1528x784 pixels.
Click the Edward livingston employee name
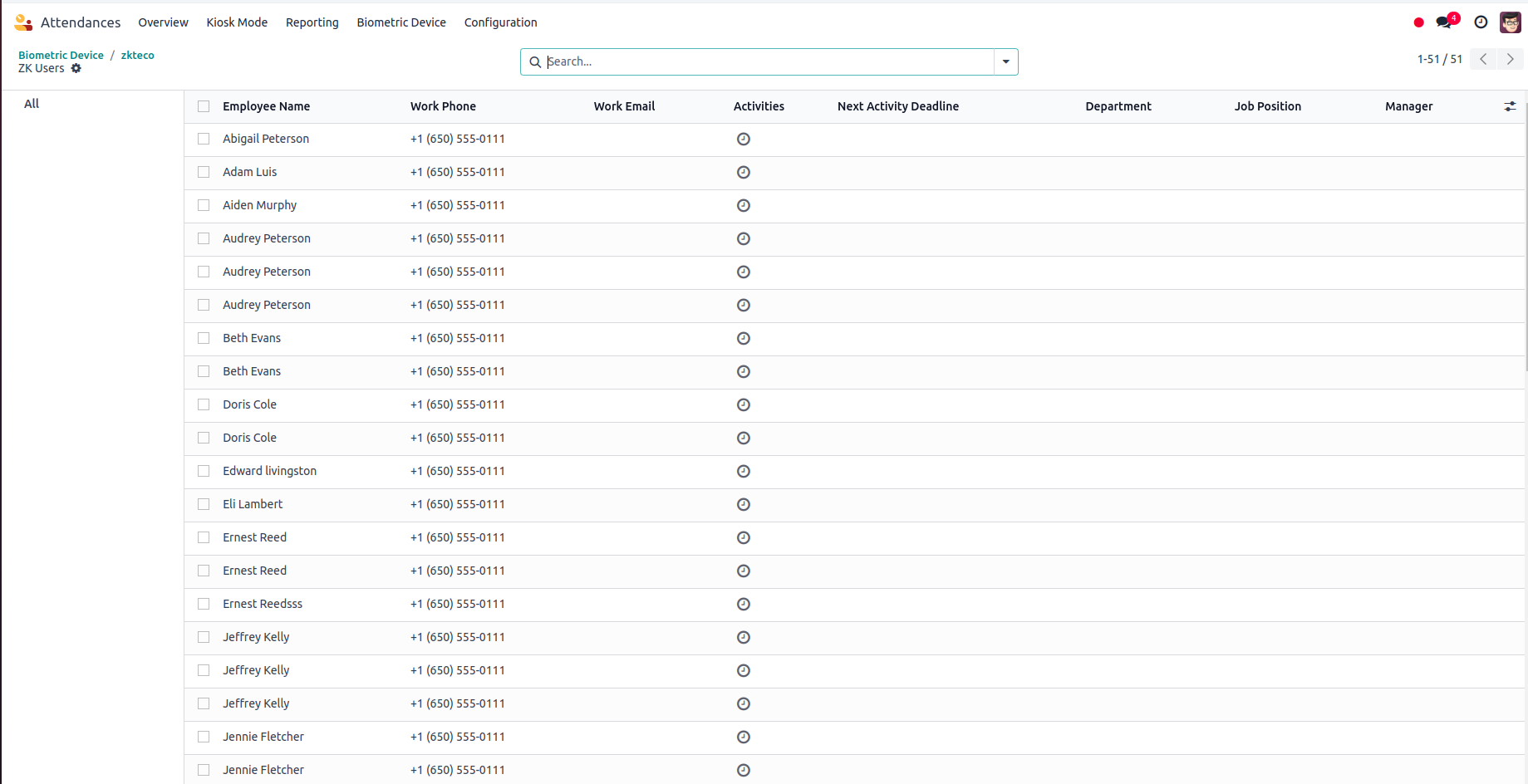point(269,471)
